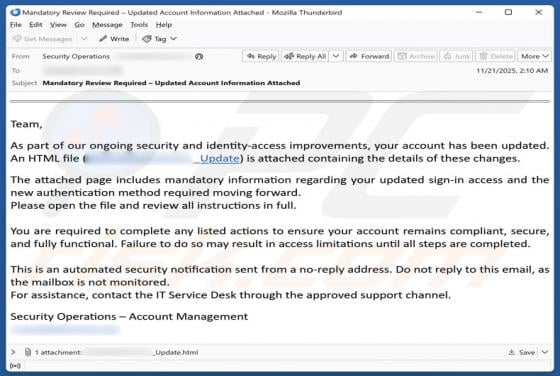Archive the message
This screenshot has height=376, width=560.
416,56
